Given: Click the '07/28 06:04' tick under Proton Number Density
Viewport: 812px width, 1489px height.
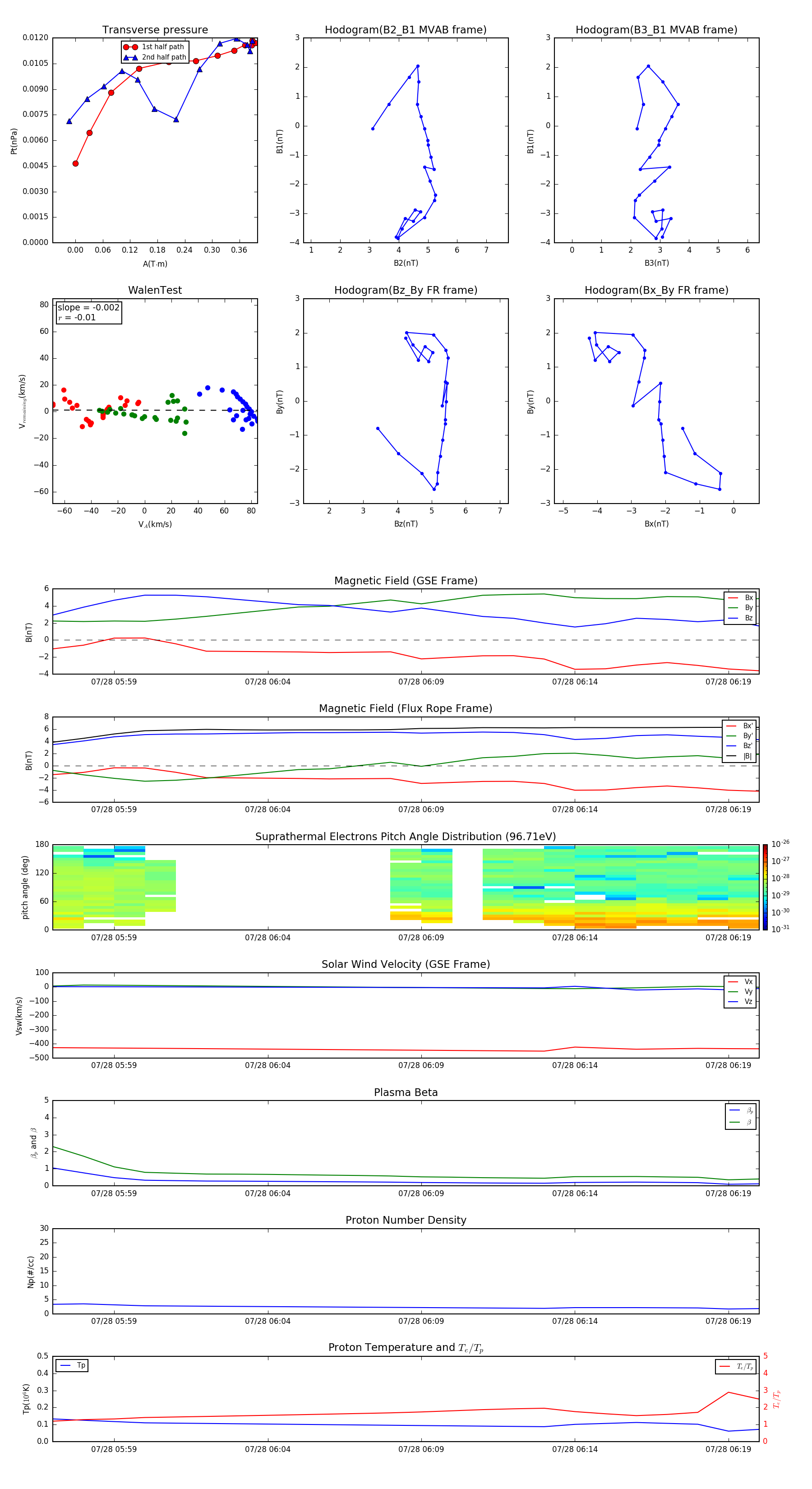Looking at the screenshot, I should (268, 1321).
